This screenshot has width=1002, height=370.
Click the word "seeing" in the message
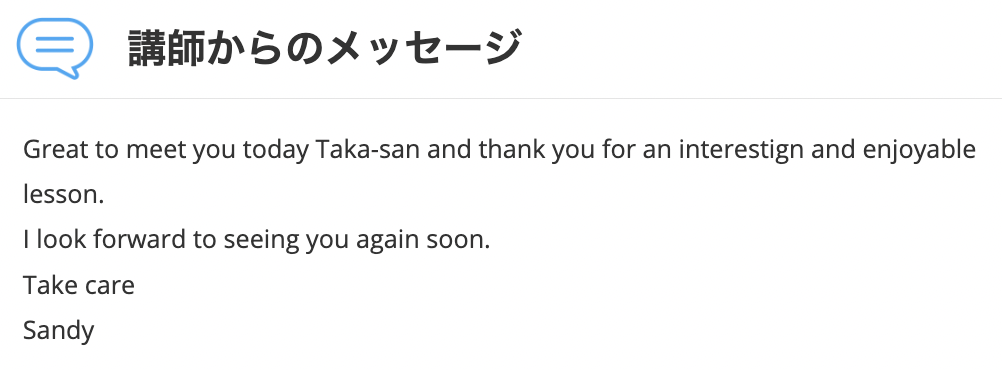click(261, 242)
